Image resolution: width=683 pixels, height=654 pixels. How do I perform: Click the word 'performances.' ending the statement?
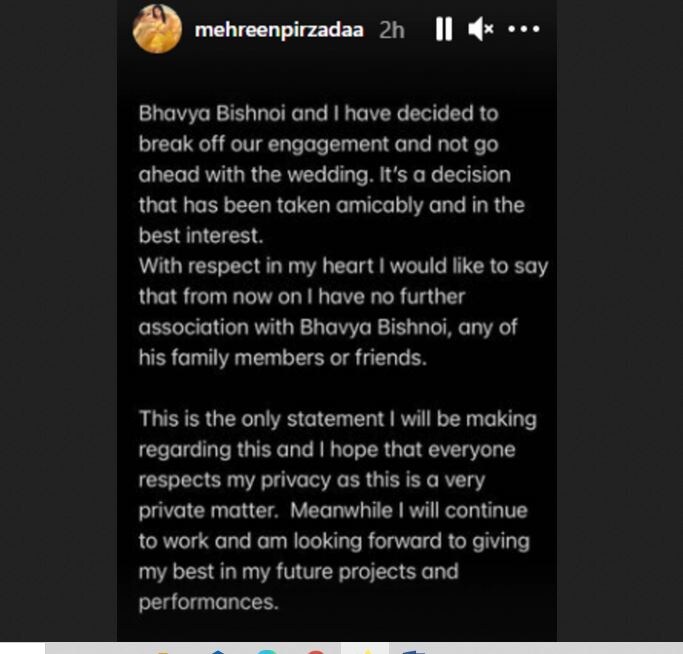[x=209, y=603]
